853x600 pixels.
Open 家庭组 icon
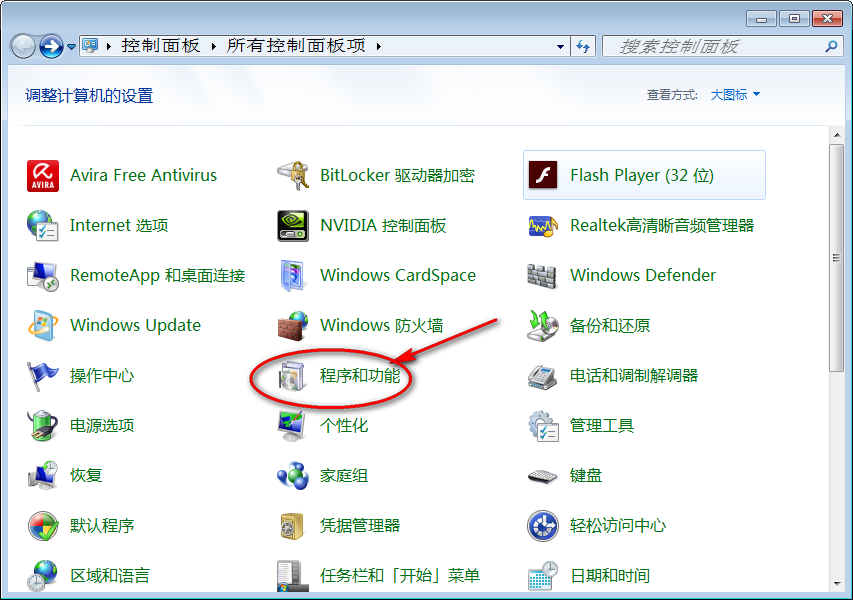(x=293, y=476)
